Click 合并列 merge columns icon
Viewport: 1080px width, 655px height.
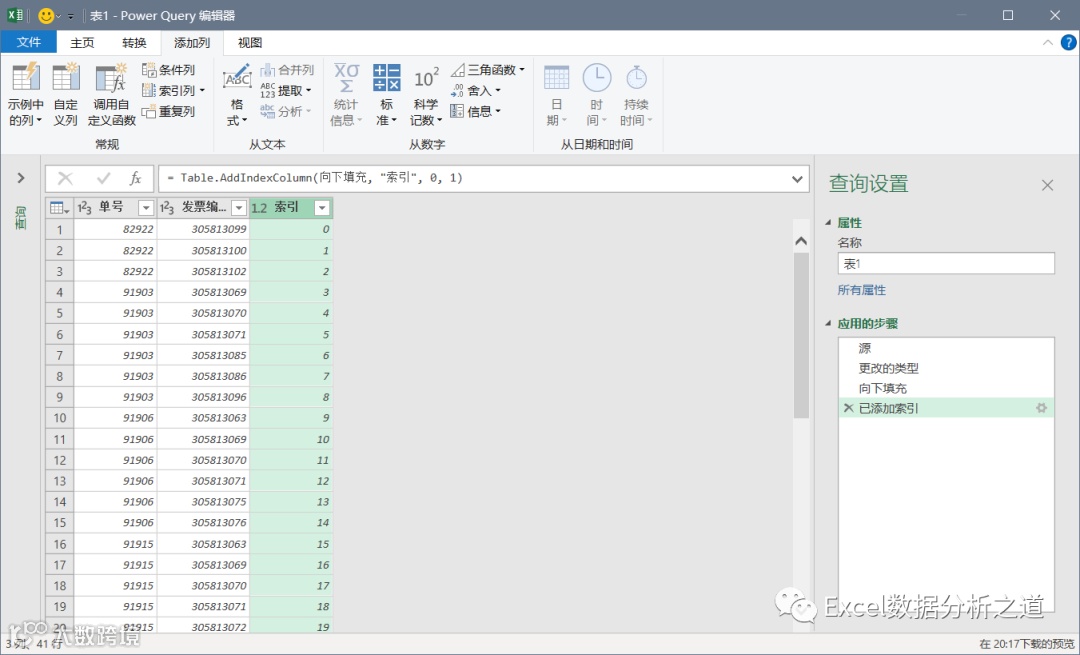click(x=287, y=70)
